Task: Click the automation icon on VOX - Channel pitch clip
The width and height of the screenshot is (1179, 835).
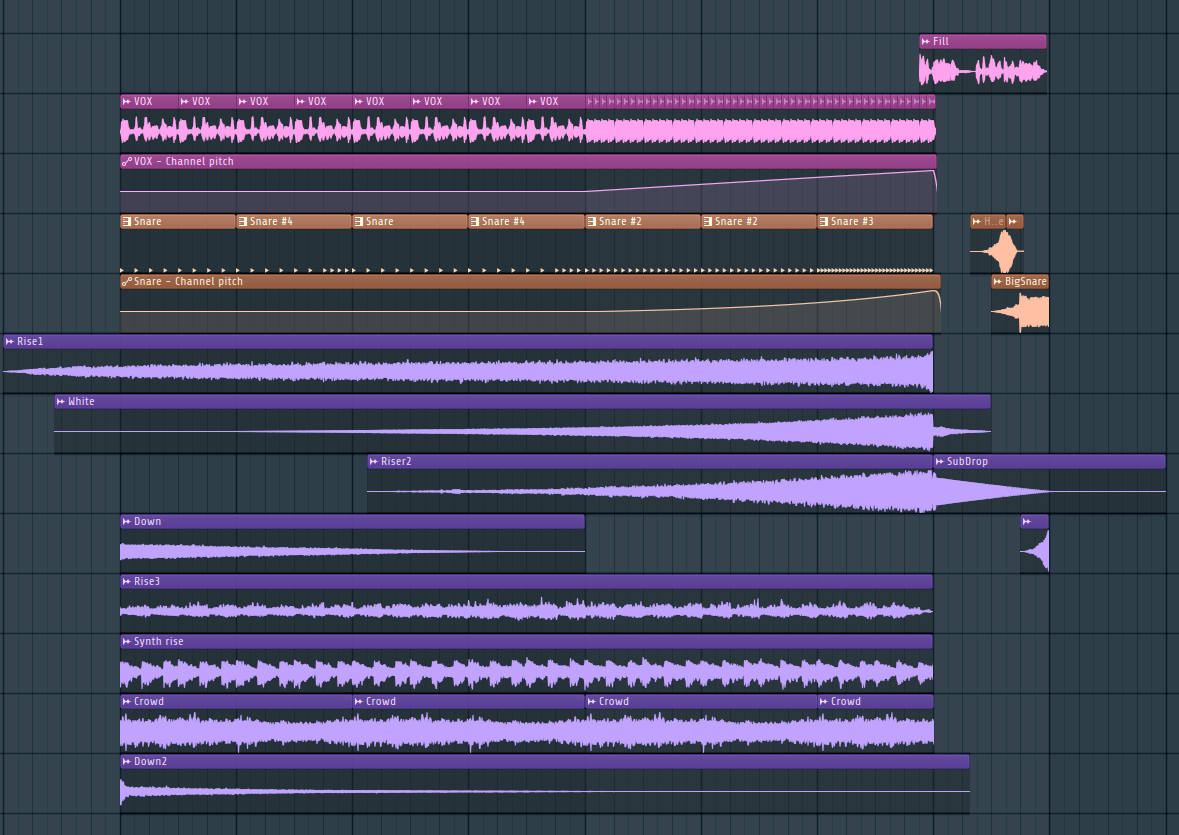Action: tap(127, 161)
